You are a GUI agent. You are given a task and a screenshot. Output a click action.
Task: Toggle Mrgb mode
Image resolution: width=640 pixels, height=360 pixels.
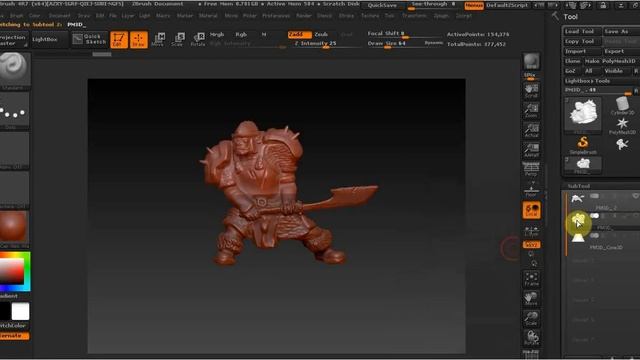[217, 35]
